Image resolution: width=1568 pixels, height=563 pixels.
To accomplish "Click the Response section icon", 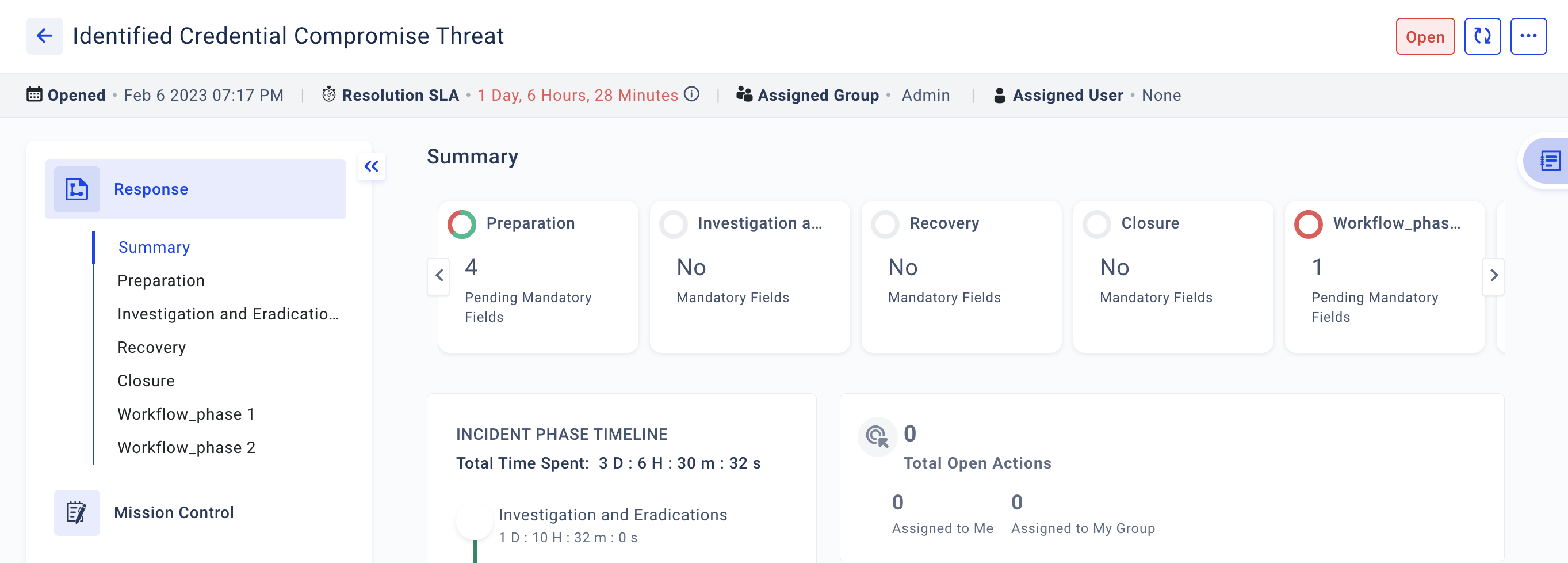I will [77, 189].
